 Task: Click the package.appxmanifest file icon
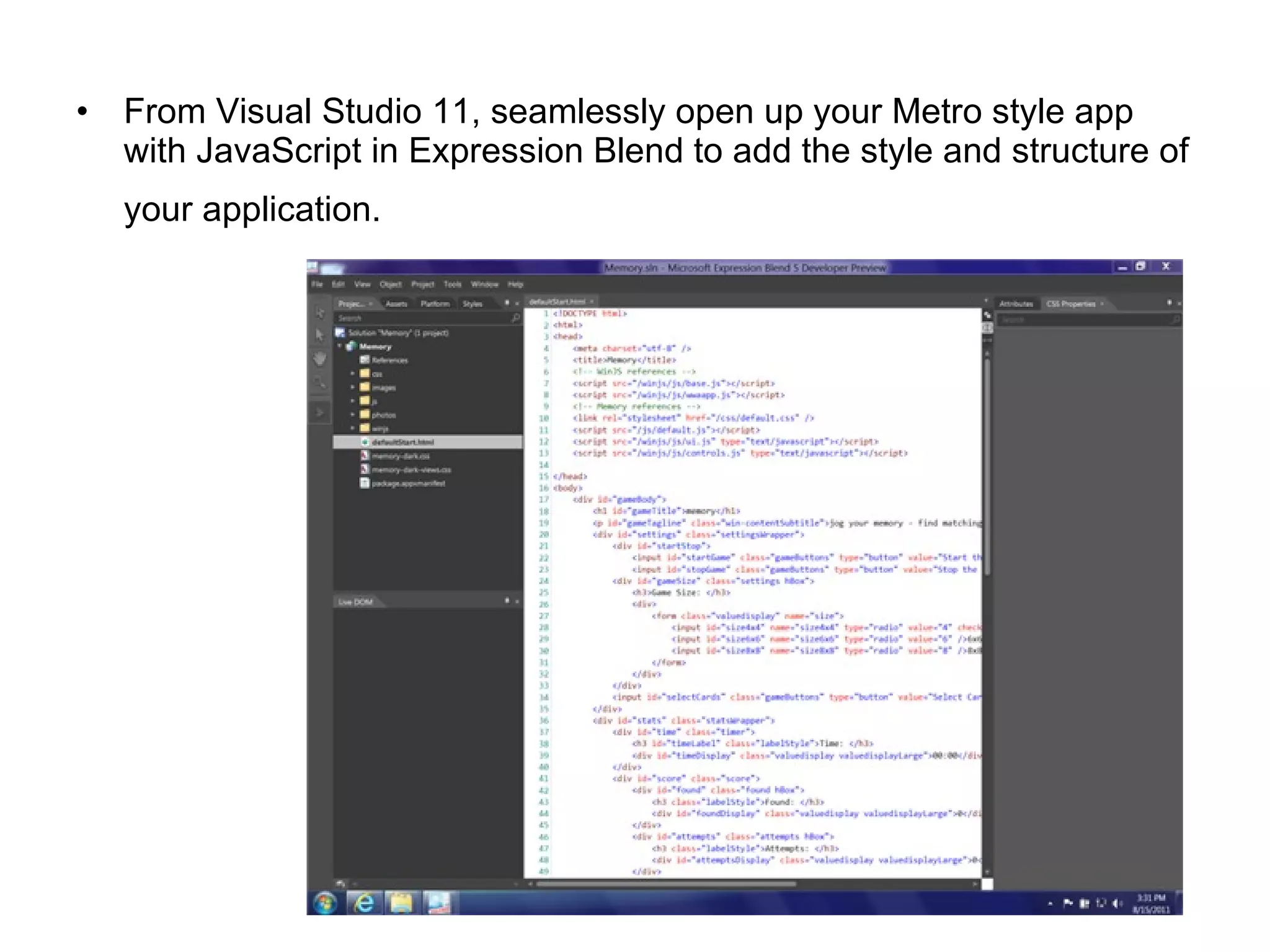click(x=365, y=483)
